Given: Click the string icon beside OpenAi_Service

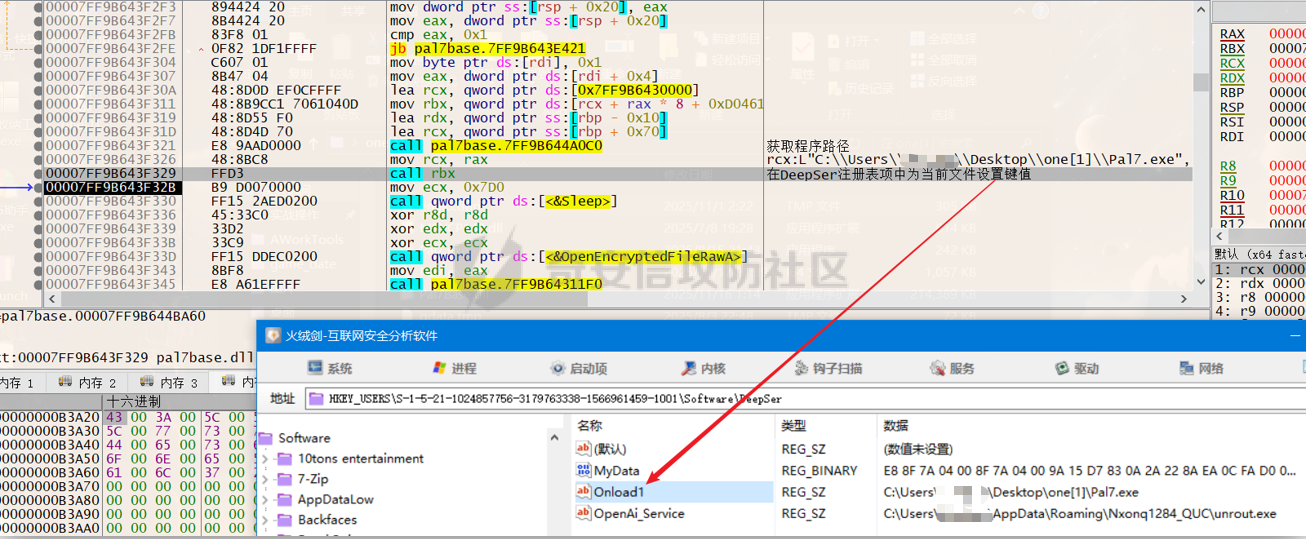Looking at the screenshot, I should coord(585,513).
